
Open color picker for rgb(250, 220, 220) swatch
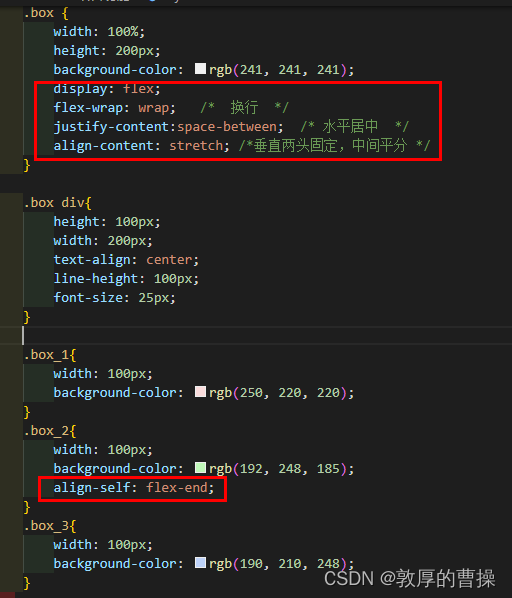point(200,392)
